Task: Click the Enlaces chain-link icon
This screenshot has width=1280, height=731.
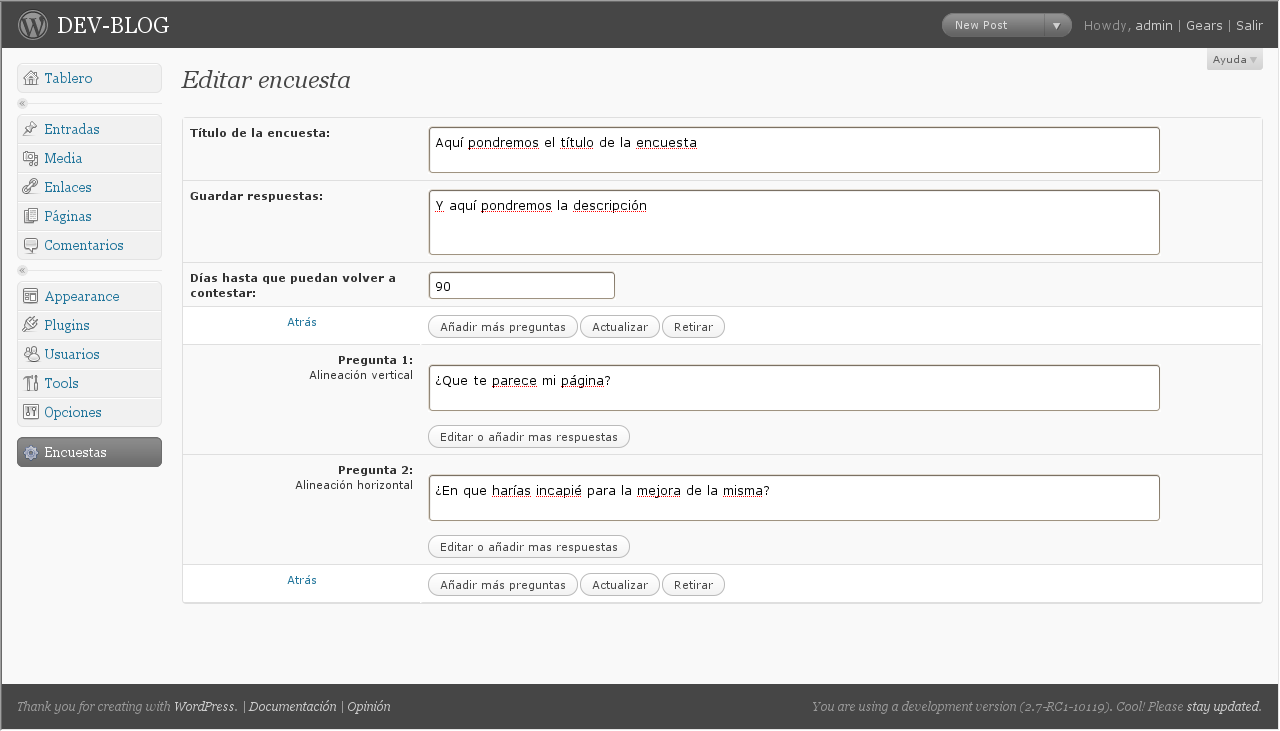Action: coord(31,187)
